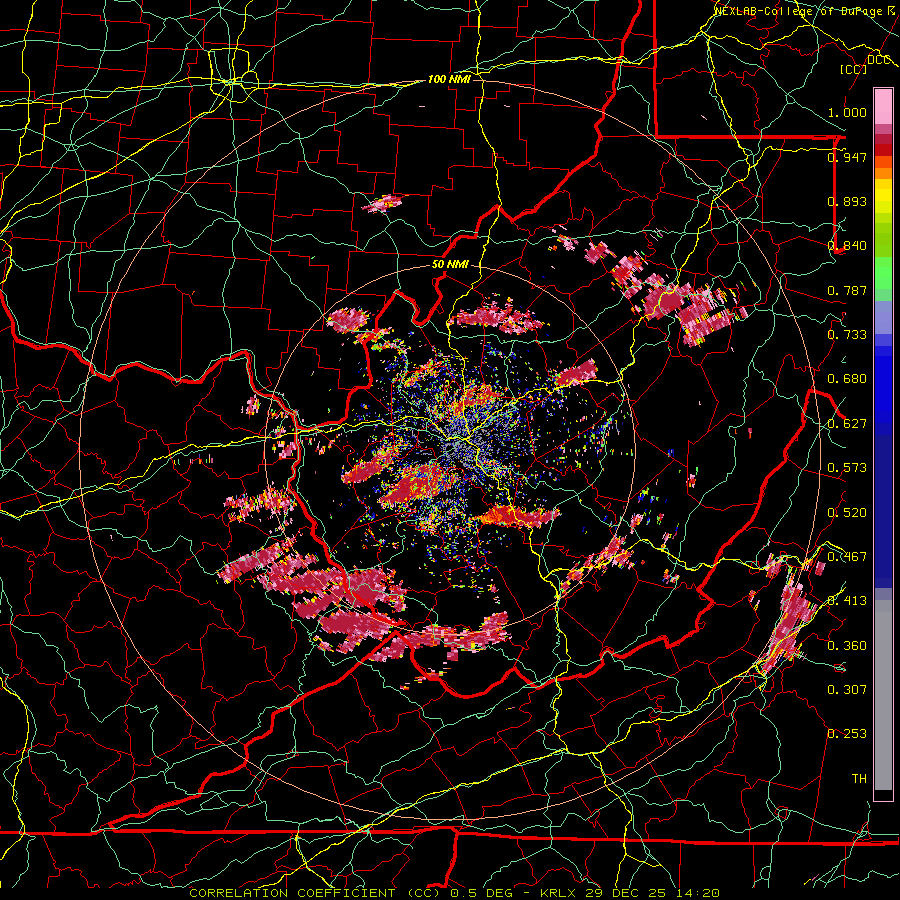
Task: Click the 0.840 scale value
Action: [x=847, y=246]
